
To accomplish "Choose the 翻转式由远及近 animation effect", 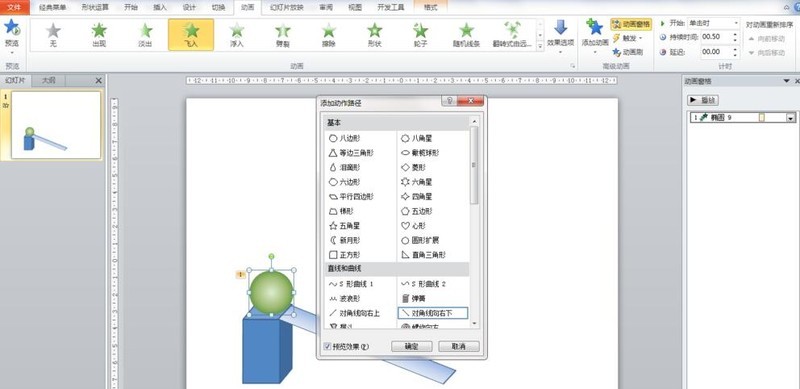I will [512, 35].
